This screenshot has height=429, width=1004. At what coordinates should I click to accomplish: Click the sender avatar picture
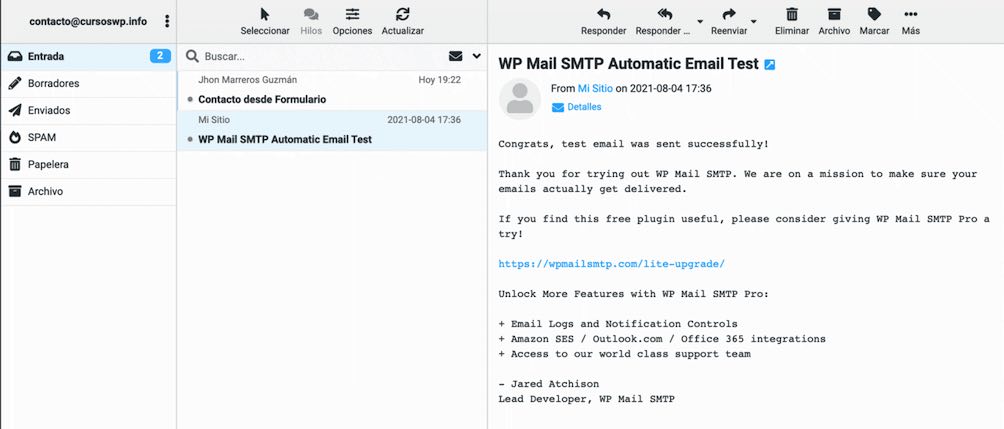click(x=519, y=99)
